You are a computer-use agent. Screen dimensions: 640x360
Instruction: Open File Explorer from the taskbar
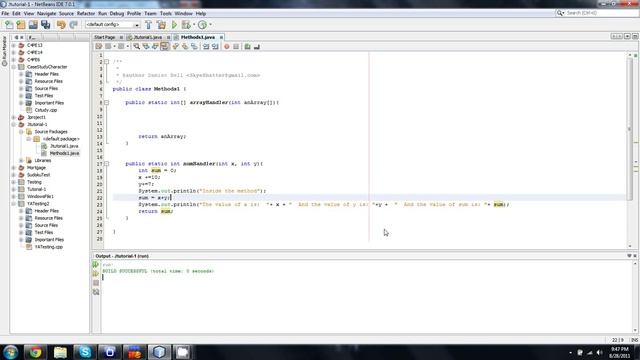[x=60, y=352]
